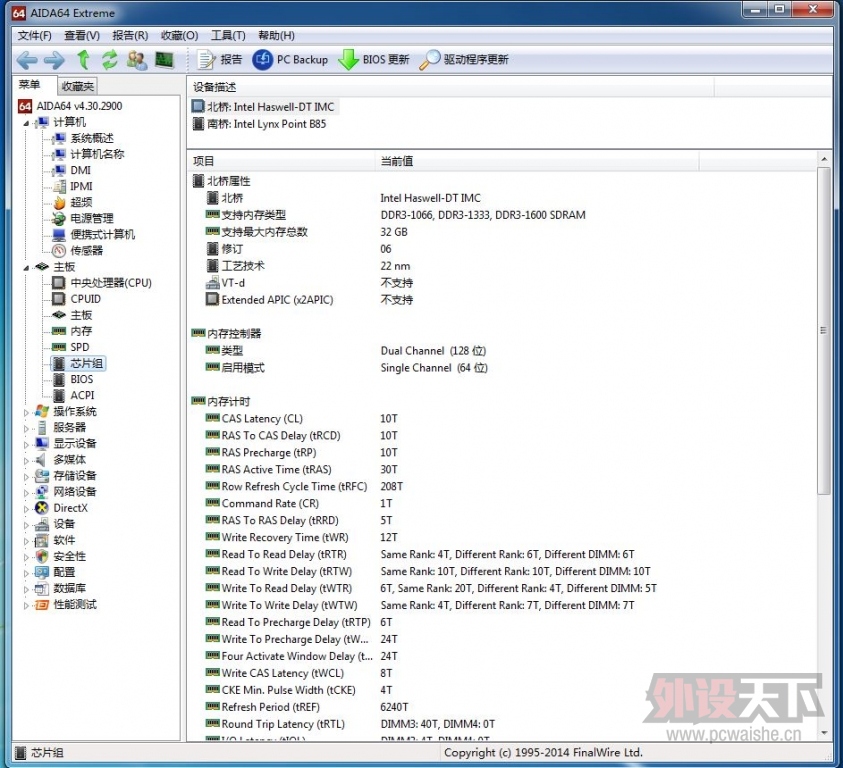Collapse the 计算机 tree node
843x768 pixels.
pos(26,123)
